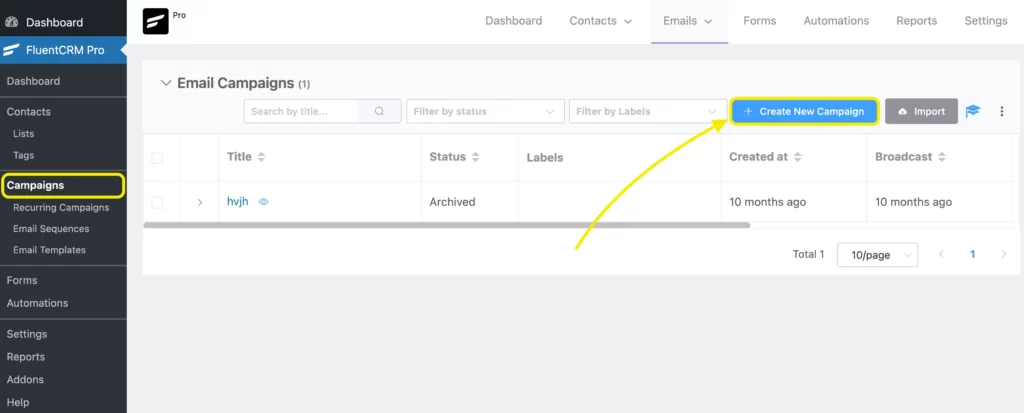Screen dimensions: 1024x413
Task: Open the Dashboard tab in the top navigation
Action: tap(513, 21)
